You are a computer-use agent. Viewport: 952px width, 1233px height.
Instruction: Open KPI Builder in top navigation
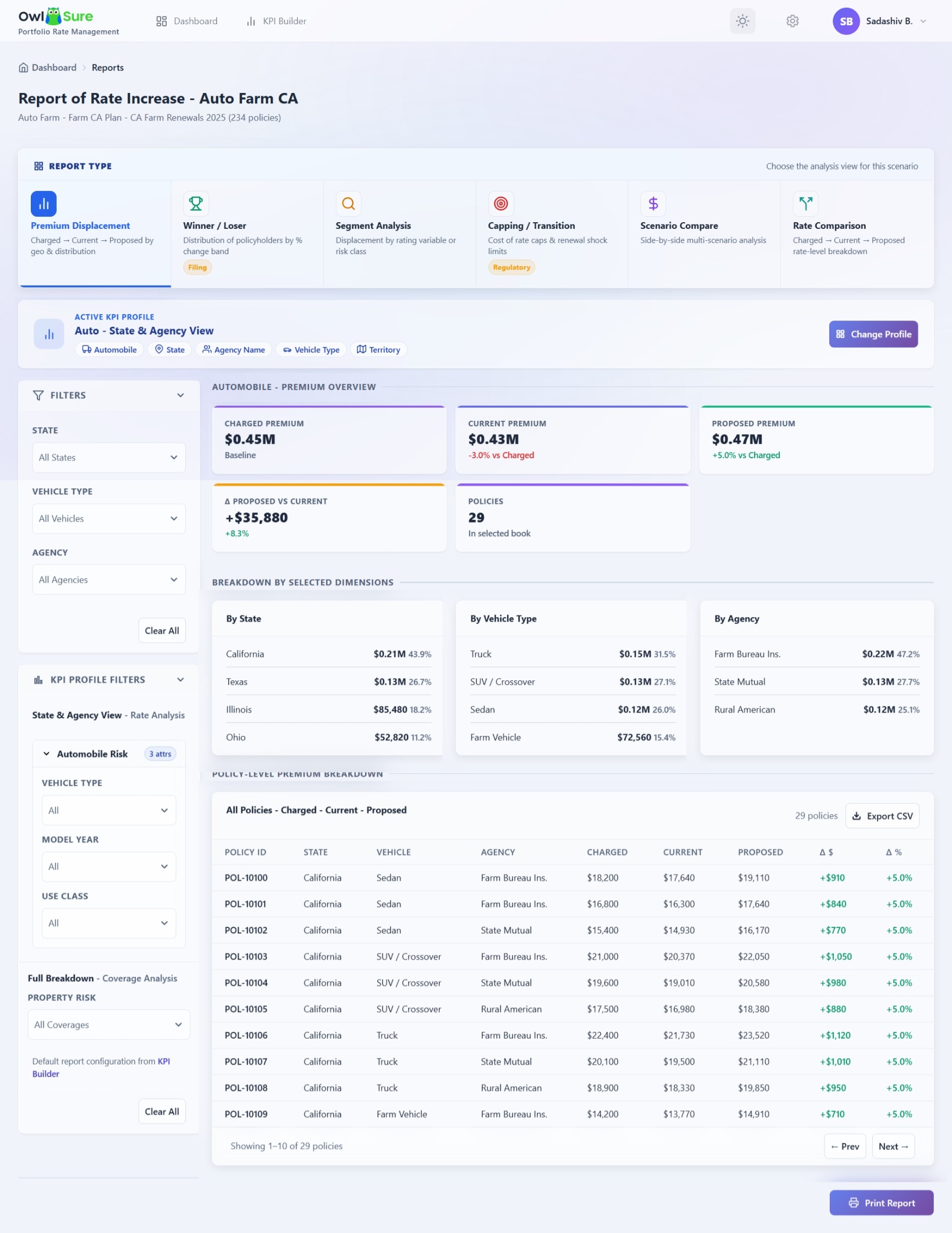click(x=276, y=21)
